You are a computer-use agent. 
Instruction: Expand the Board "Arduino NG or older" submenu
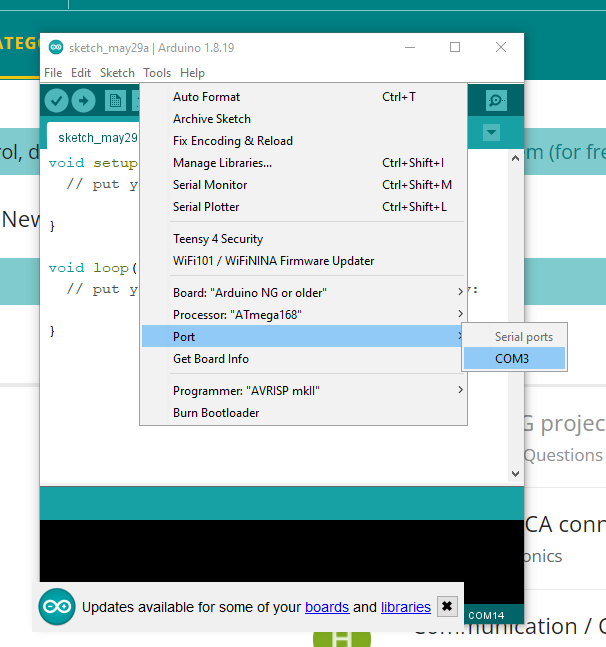[303, 293]
